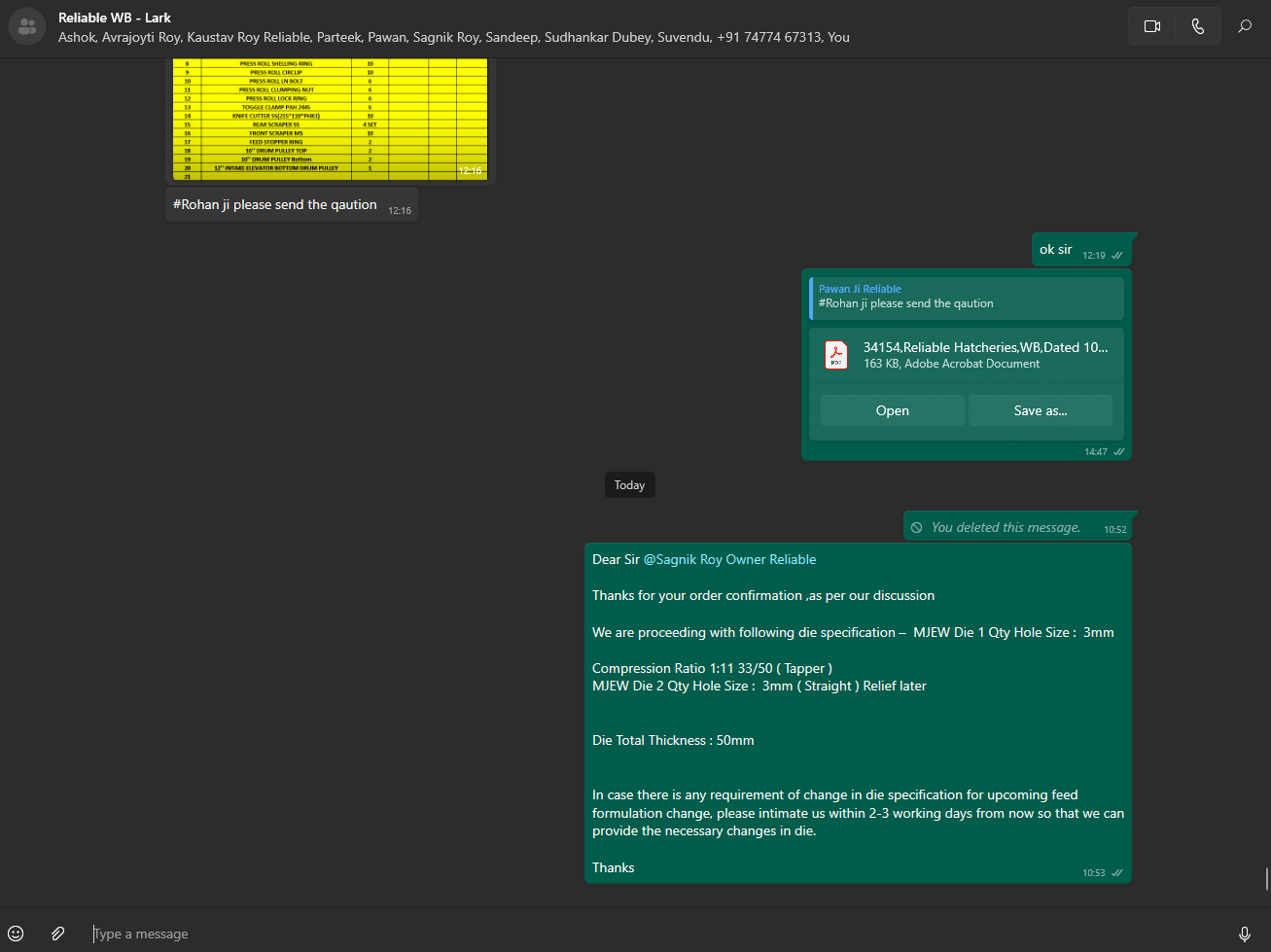Open the emoji picker

[x=16, y=934]
